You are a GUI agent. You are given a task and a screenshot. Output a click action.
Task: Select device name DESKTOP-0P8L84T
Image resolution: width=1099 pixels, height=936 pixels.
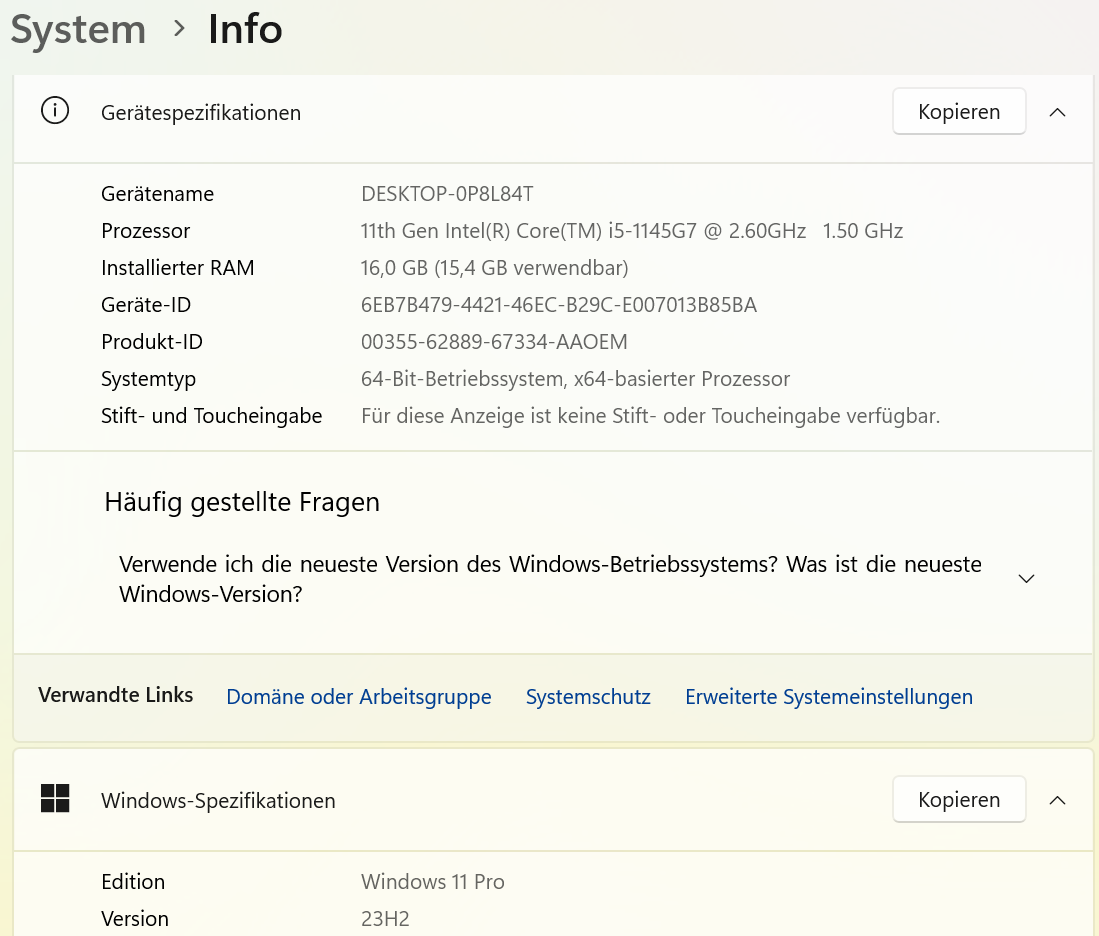coord(447,194)
